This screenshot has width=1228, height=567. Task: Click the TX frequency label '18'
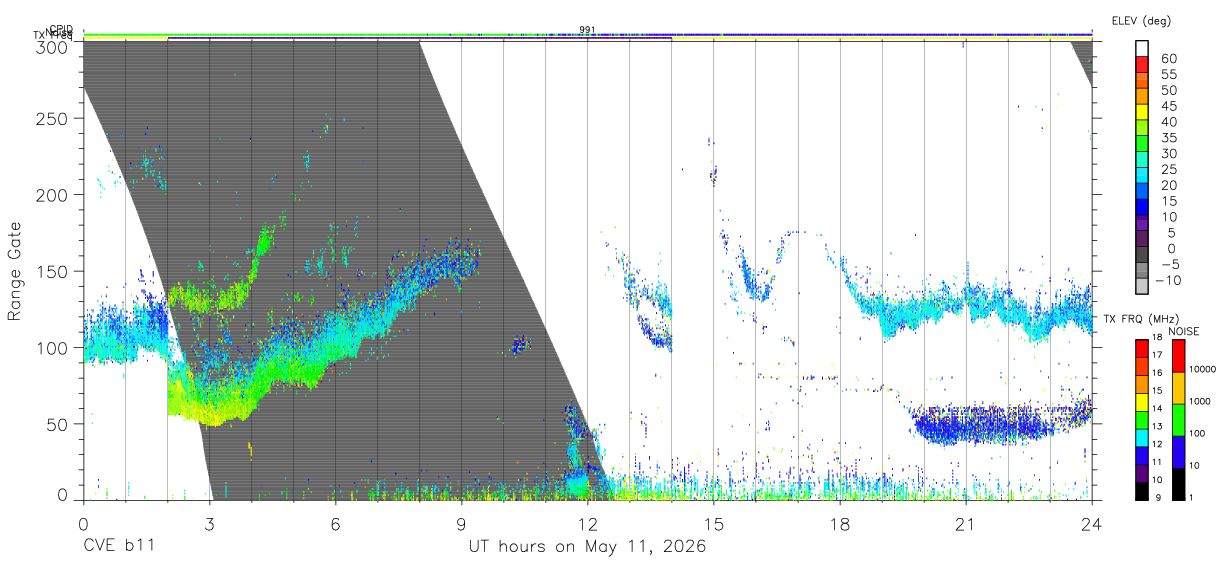[1157, 338]
